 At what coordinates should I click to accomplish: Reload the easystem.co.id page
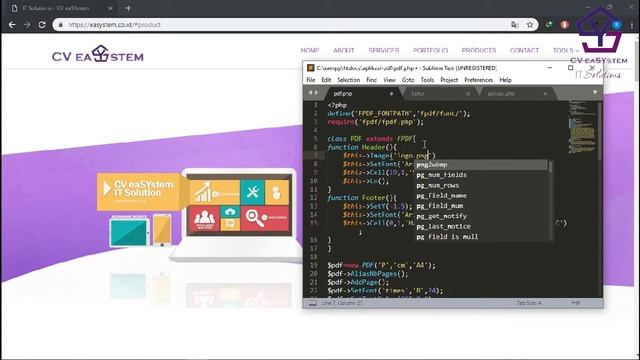[x=42, y=25]
